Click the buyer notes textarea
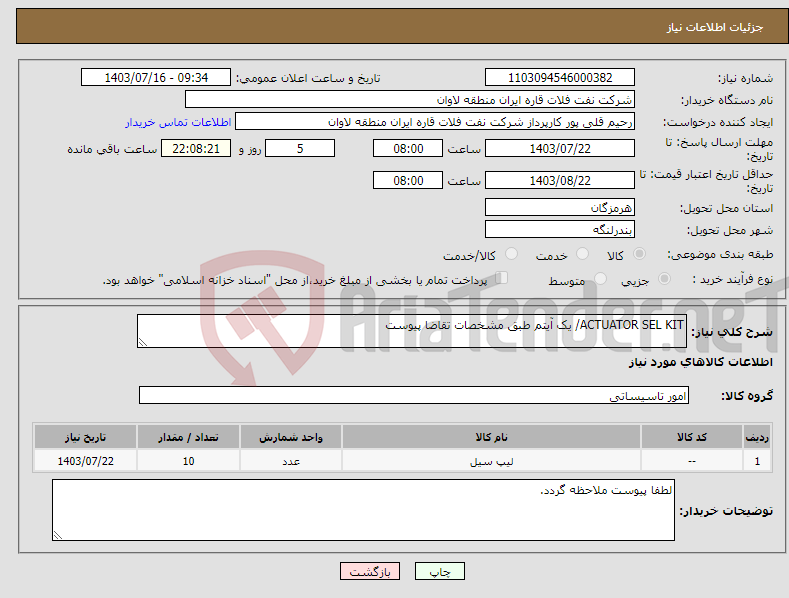The width and height of the screenshot is (789, 598). coord(363,510)
